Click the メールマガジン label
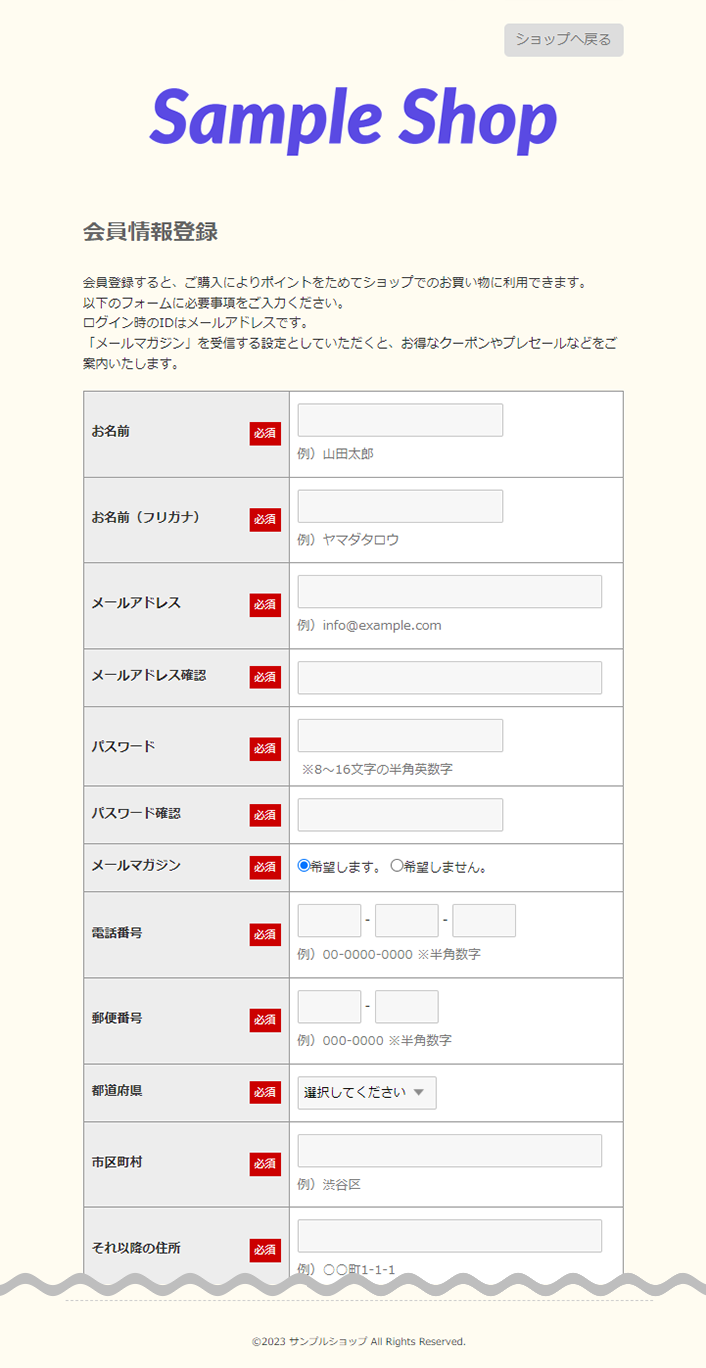This screenshot has width=706, height=1368. point(136,865)
